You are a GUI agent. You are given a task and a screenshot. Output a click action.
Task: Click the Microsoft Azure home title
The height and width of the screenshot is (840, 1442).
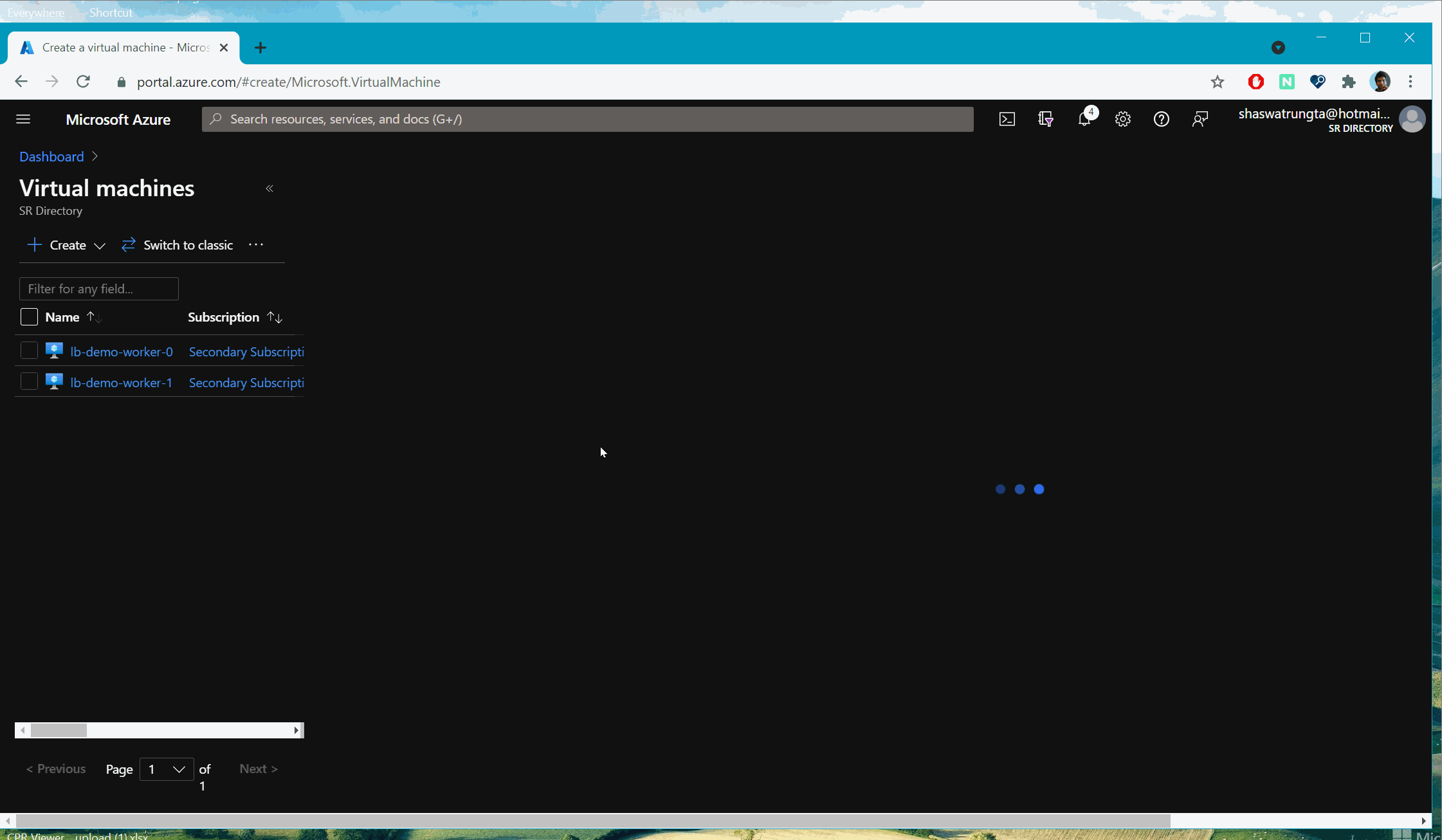[x=118, y=120]
